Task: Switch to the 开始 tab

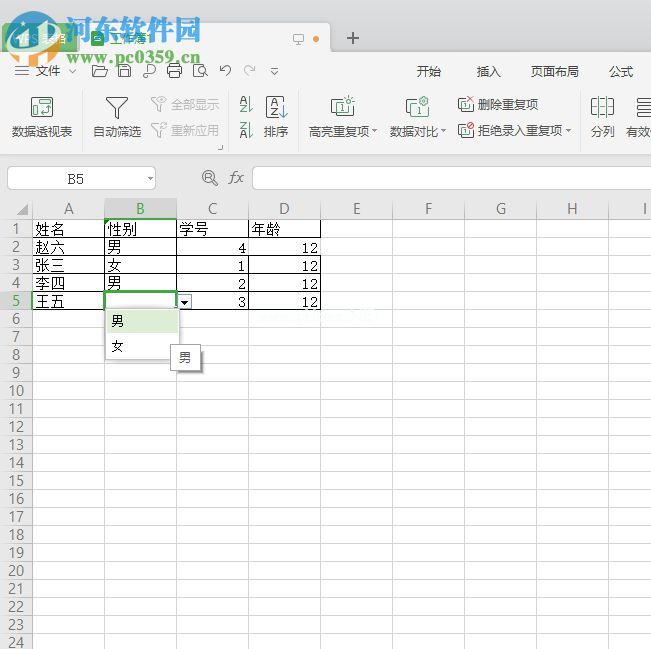Action: [x=428, y=71]
